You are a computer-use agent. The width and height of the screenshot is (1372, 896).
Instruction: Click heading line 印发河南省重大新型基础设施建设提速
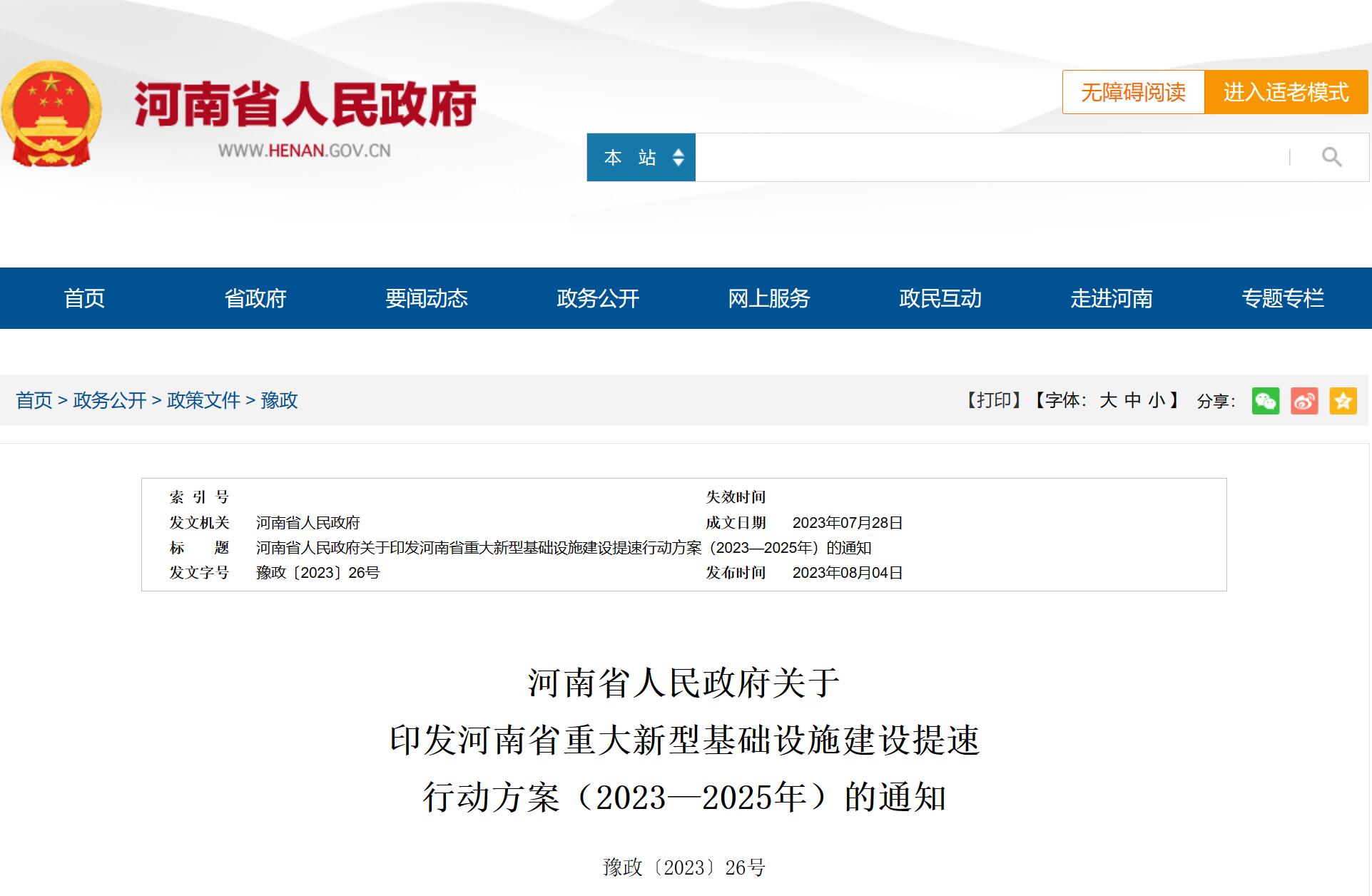pos(684,740)
